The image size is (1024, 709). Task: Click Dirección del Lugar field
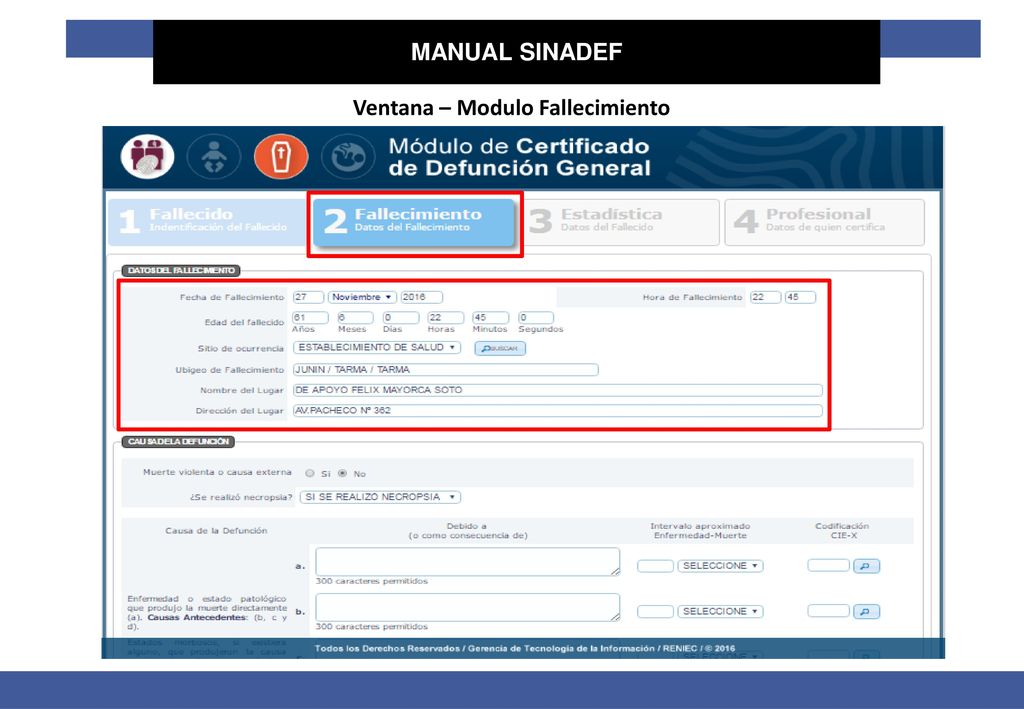pos(558,411)
